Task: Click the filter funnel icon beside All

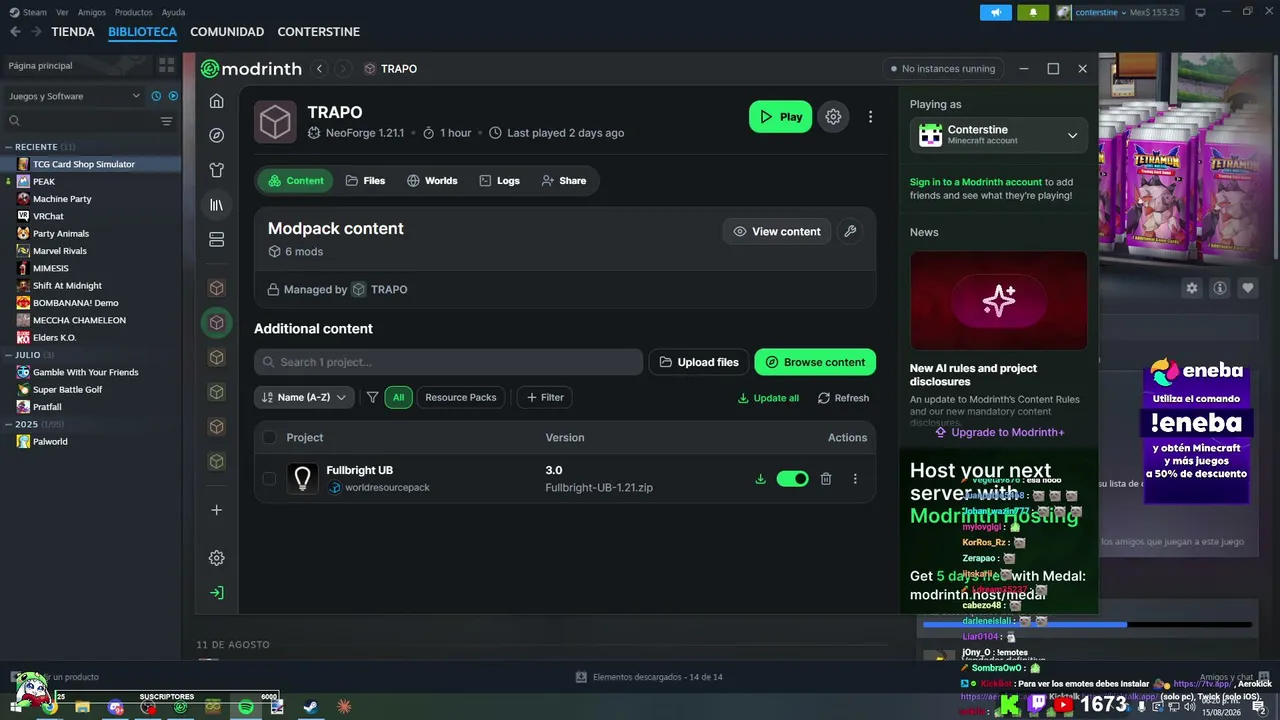Action: coord(372,398)
